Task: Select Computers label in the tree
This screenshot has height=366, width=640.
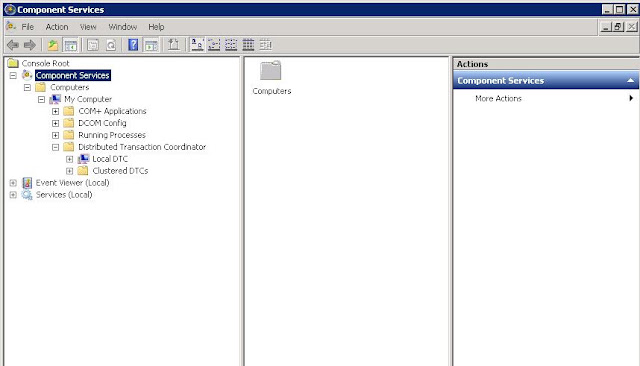Action: tap(69, 87)
